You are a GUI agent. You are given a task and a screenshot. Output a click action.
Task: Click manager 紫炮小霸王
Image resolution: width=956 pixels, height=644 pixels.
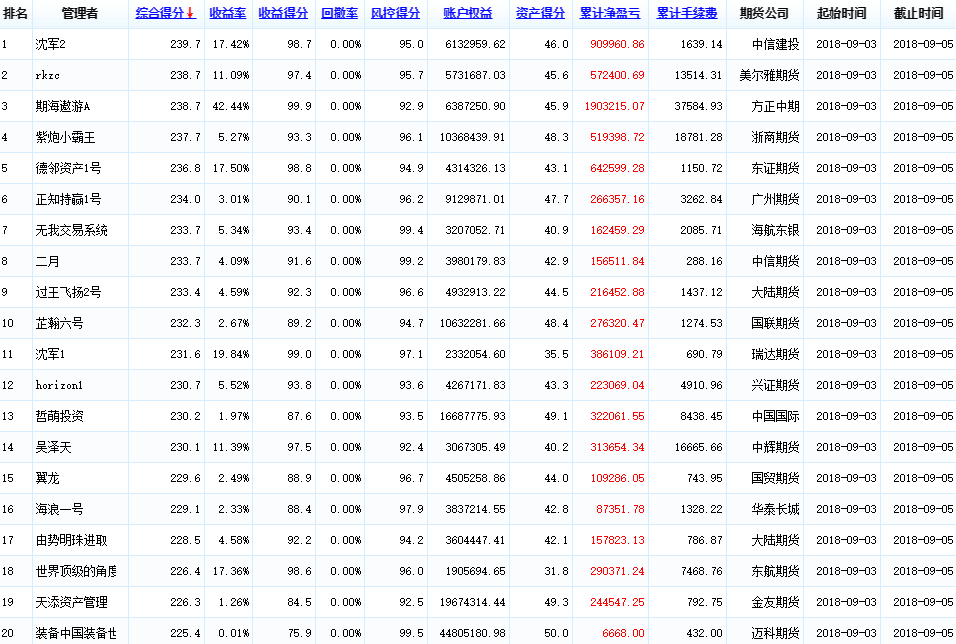coord(65,138)
